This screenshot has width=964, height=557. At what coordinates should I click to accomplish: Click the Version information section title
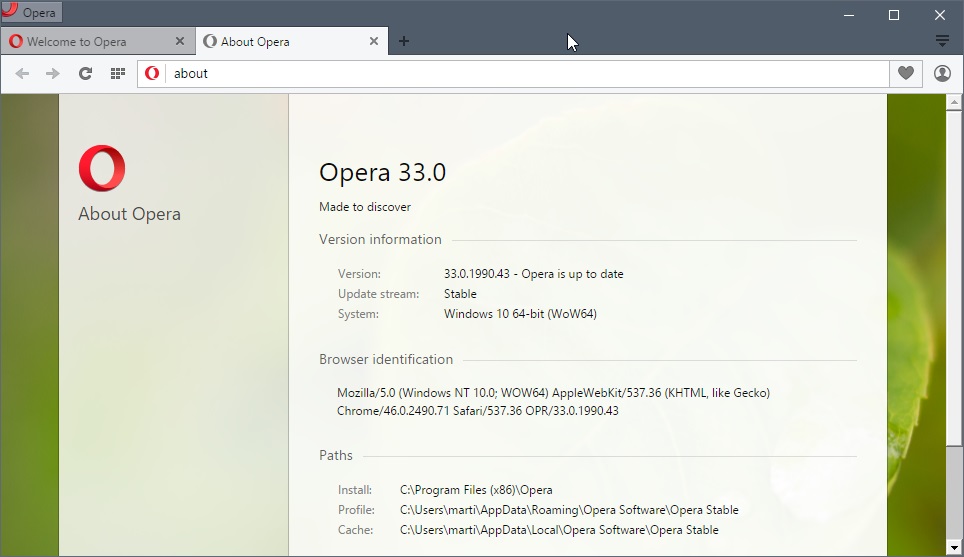click(x=380, y=239)
